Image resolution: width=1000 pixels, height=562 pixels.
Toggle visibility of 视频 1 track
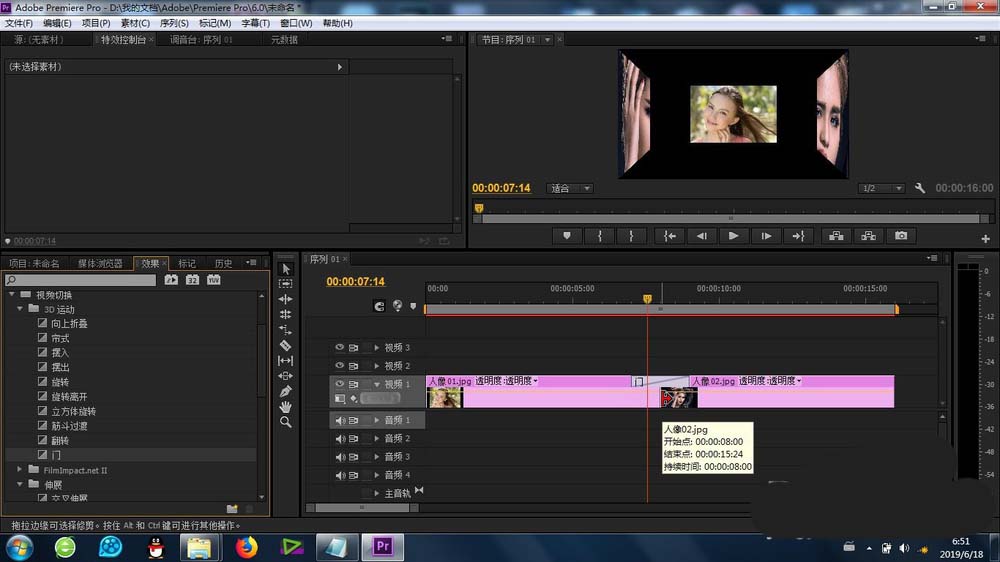coord(339,384)
